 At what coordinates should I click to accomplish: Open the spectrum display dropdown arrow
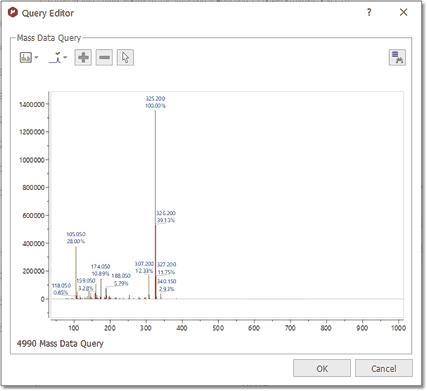37,58
